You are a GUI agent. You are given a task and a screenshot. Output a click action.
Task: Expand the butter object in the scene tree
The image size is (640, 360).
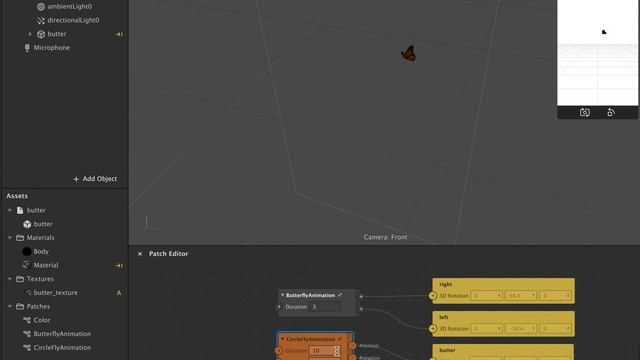(x=30, y=34)
